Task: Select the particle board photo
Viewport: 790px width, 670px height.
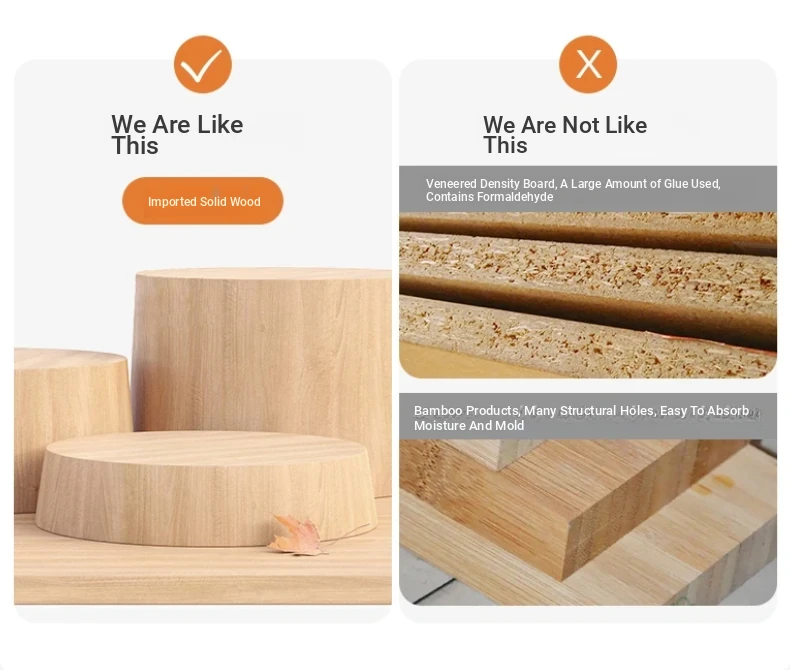Action: (587, 295)
